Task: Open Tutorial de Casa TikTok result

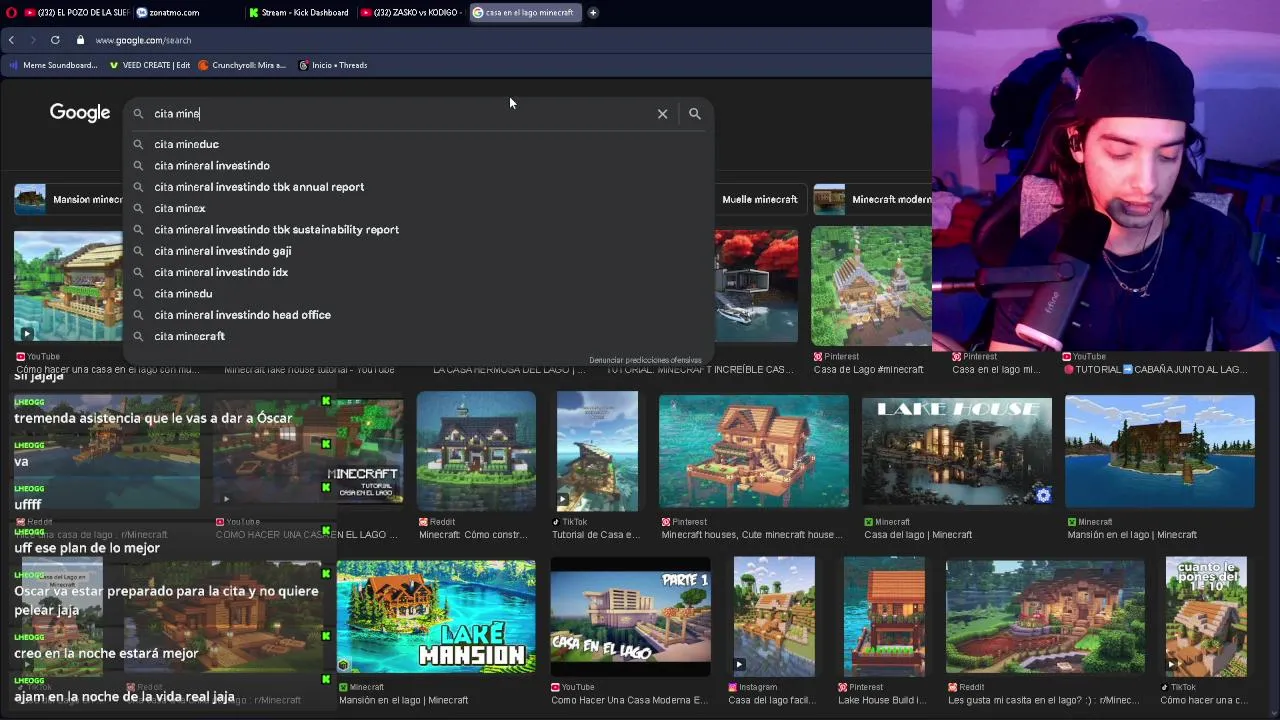Action: (x=596, y=535)
